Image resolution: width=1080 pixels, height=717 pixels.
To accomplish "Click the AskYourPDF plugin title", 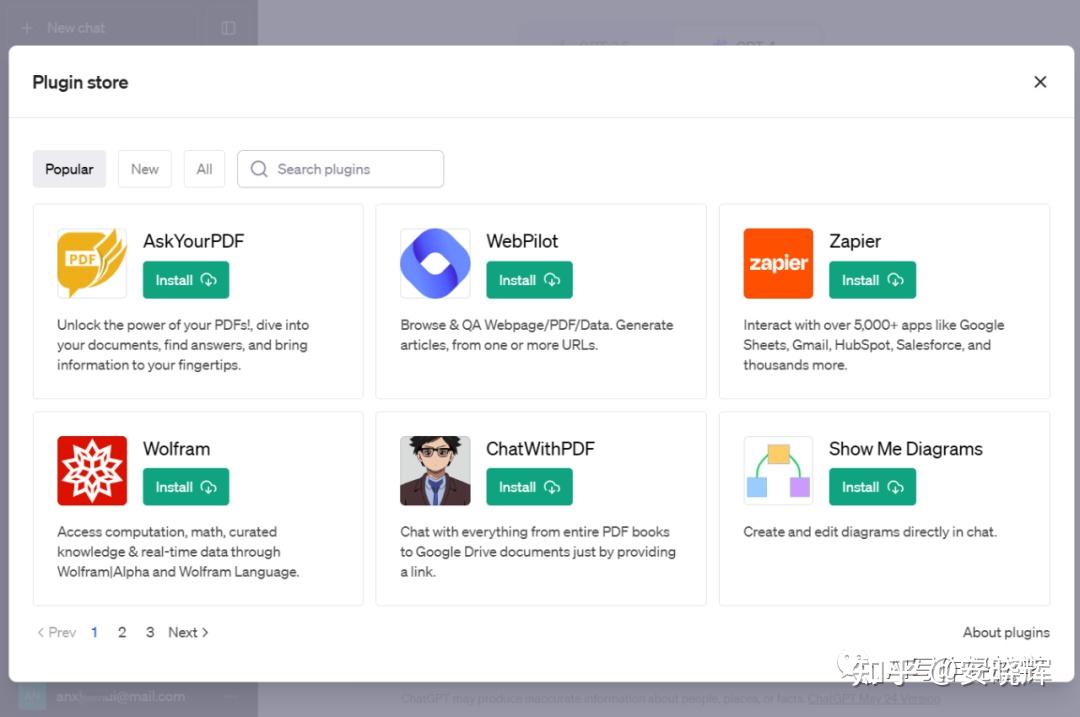I will tap(194, 241).
